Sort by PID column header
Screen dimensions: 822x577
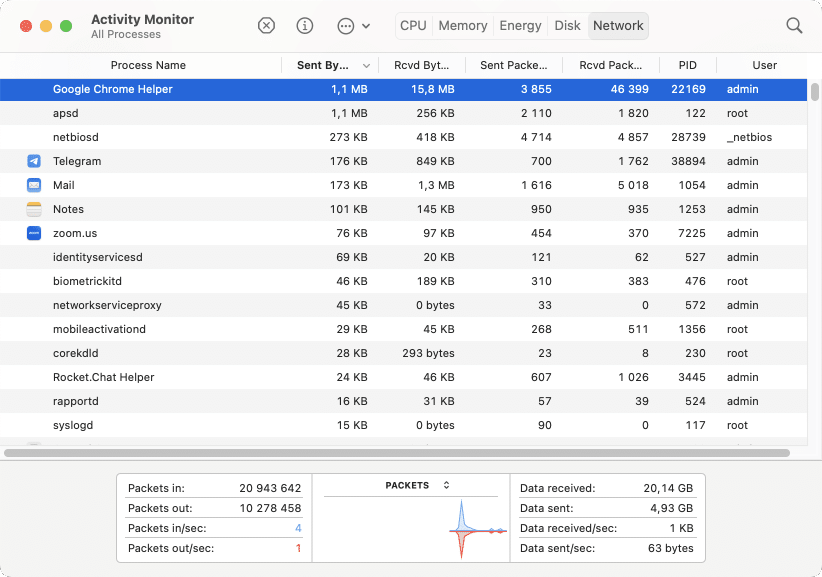687,66
